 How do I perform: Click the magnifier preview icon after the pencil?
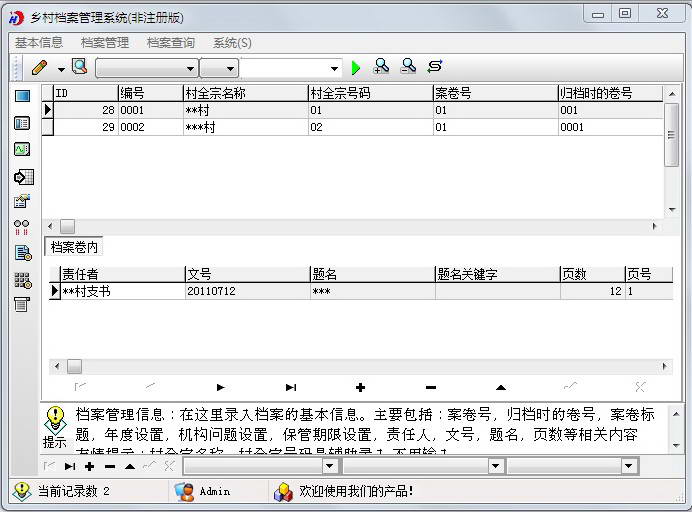(79, 67)
